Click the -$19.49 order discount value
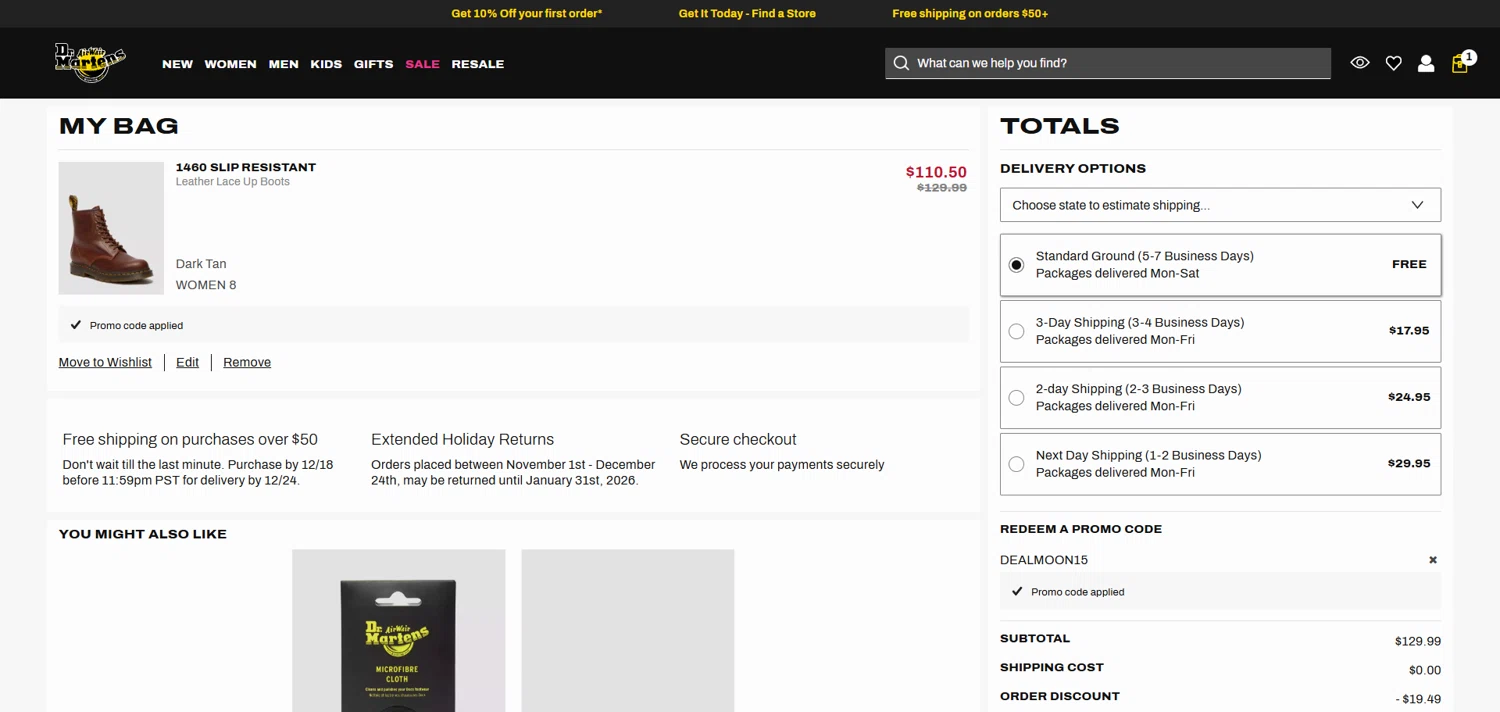Image resolution: width=1500 pixels, height=712 pixels. pyautogui.click(x=1418, y=699)
